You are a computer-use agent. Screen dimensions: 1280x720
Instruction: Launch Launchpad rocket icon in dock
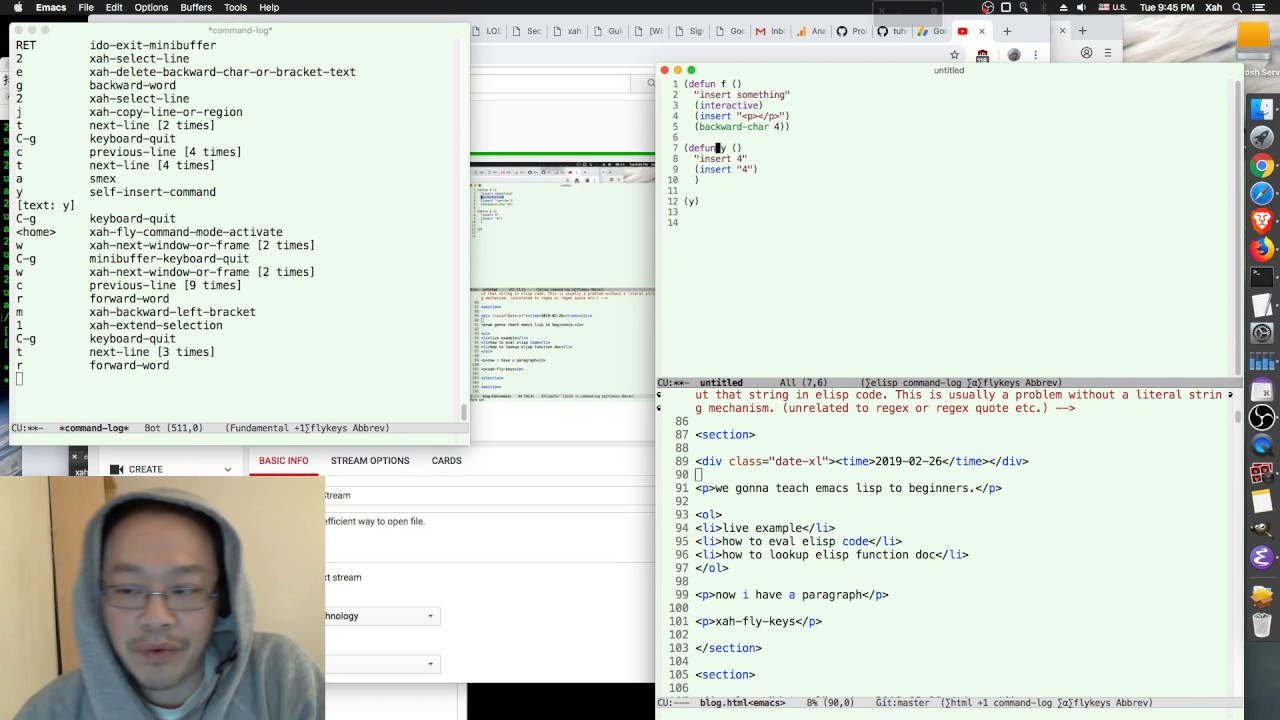[1262, 138]
